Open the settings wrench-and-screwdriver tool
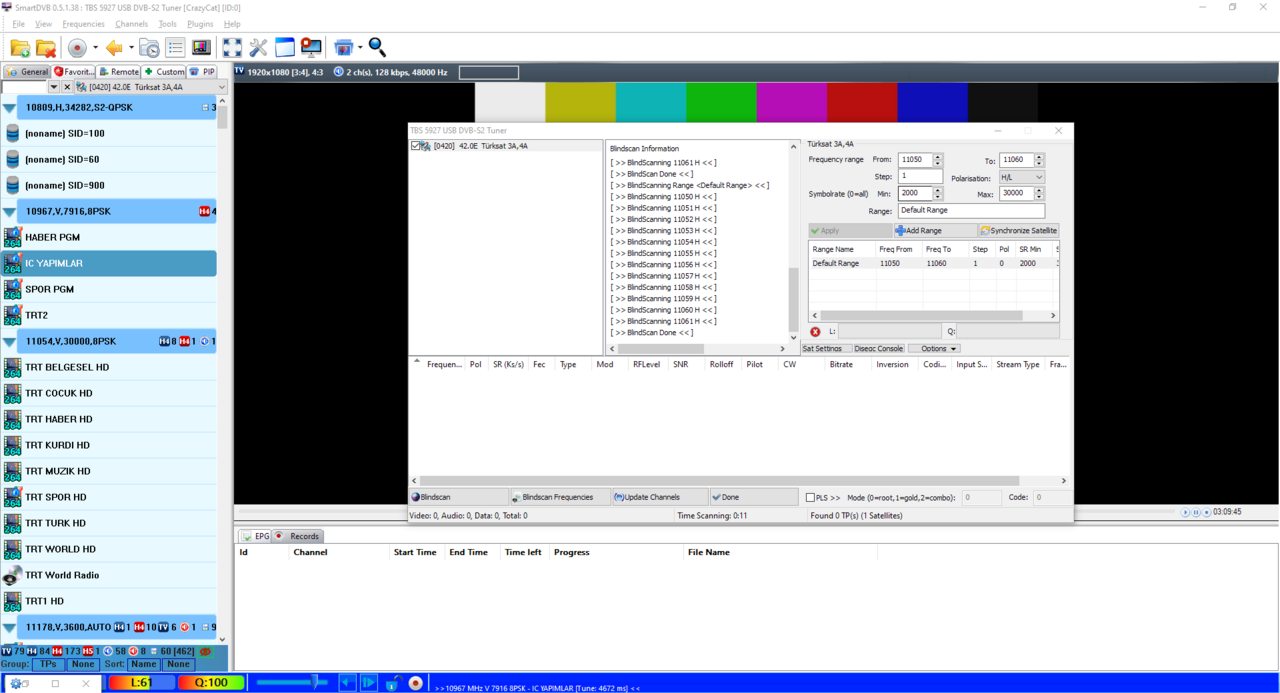1280x693 pixels. 258,48
